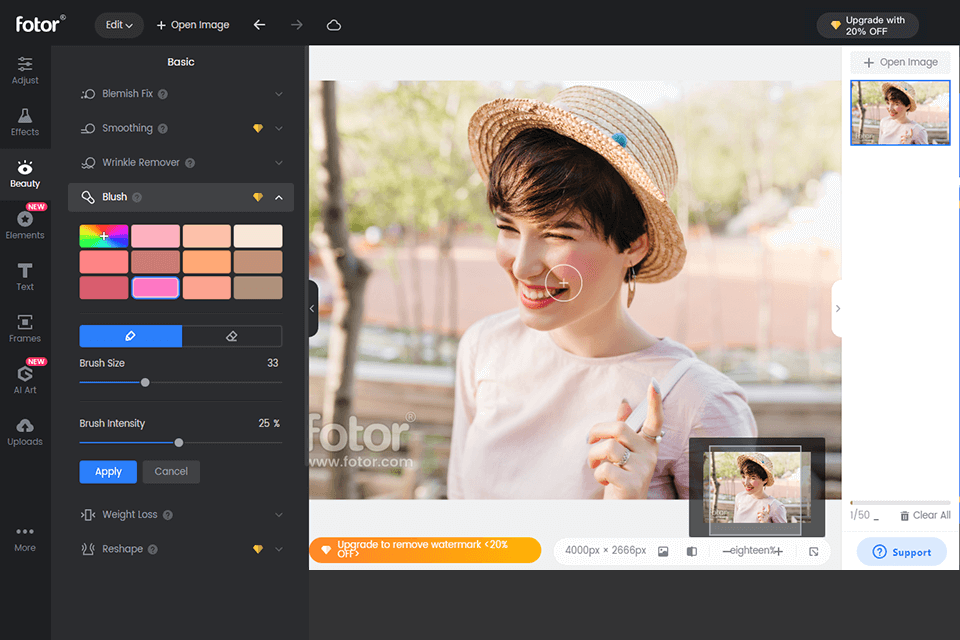The height and width of the screenshot is (640, 960).
Task: Expand the Smoothing section
Action: (279, 129)
